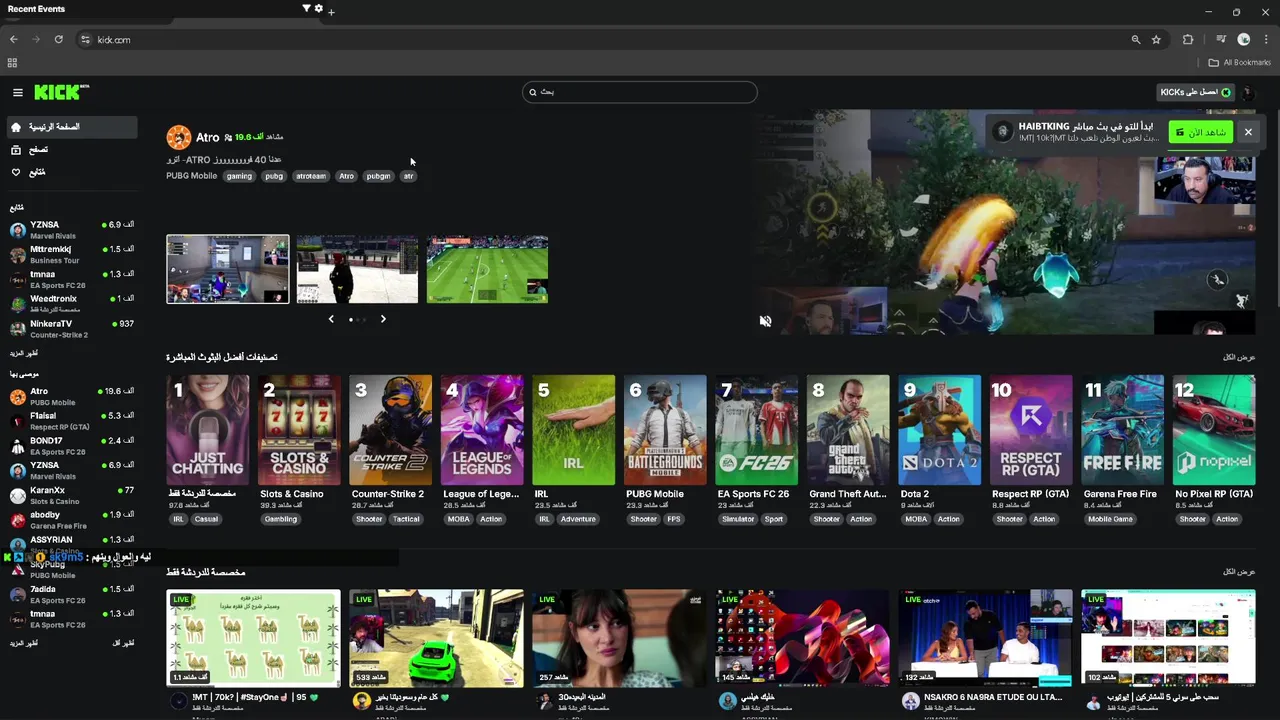Open the Respect RP (GTA) category card
1280x720 pixels.
coord(1031,430)
